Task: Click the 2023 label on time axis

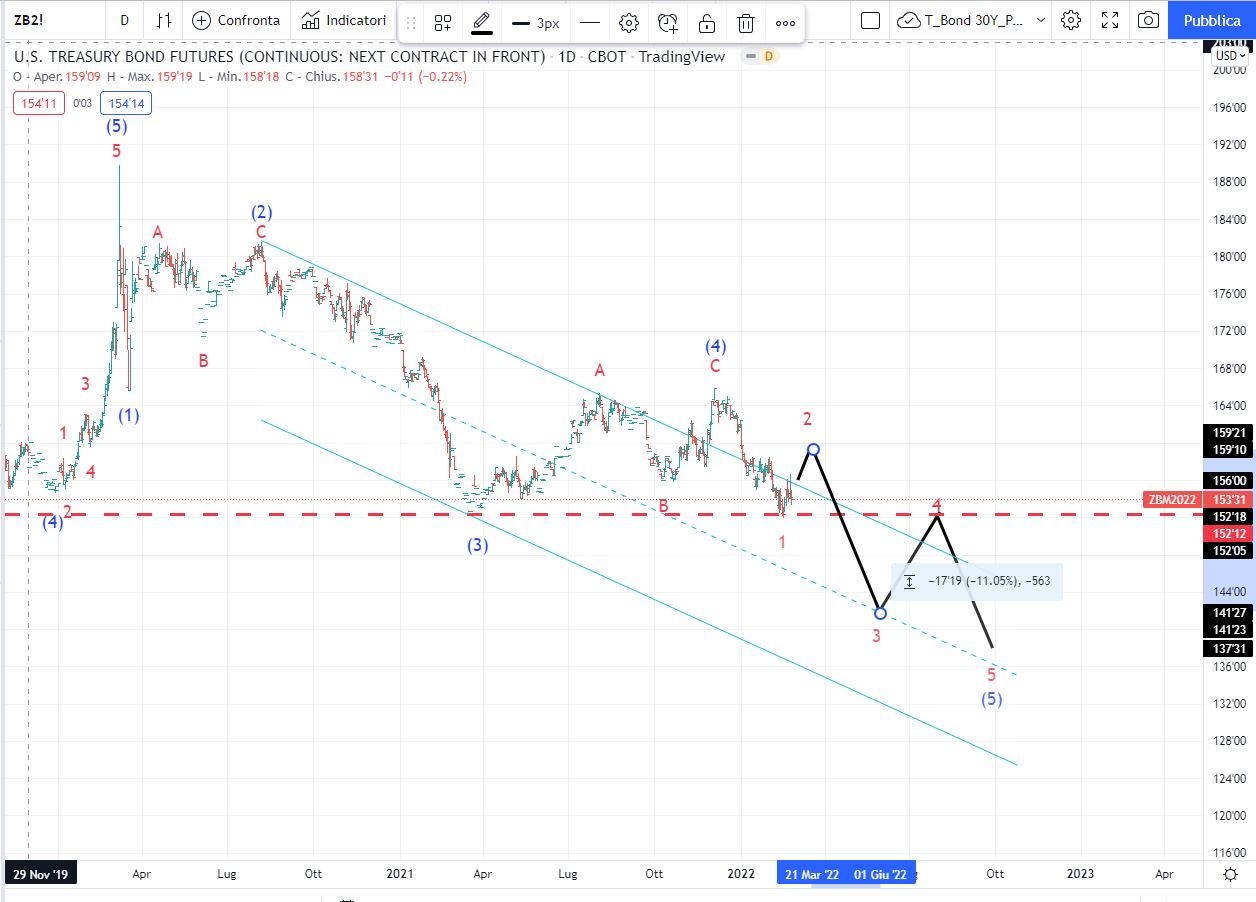Action: tap(1080, 874)
